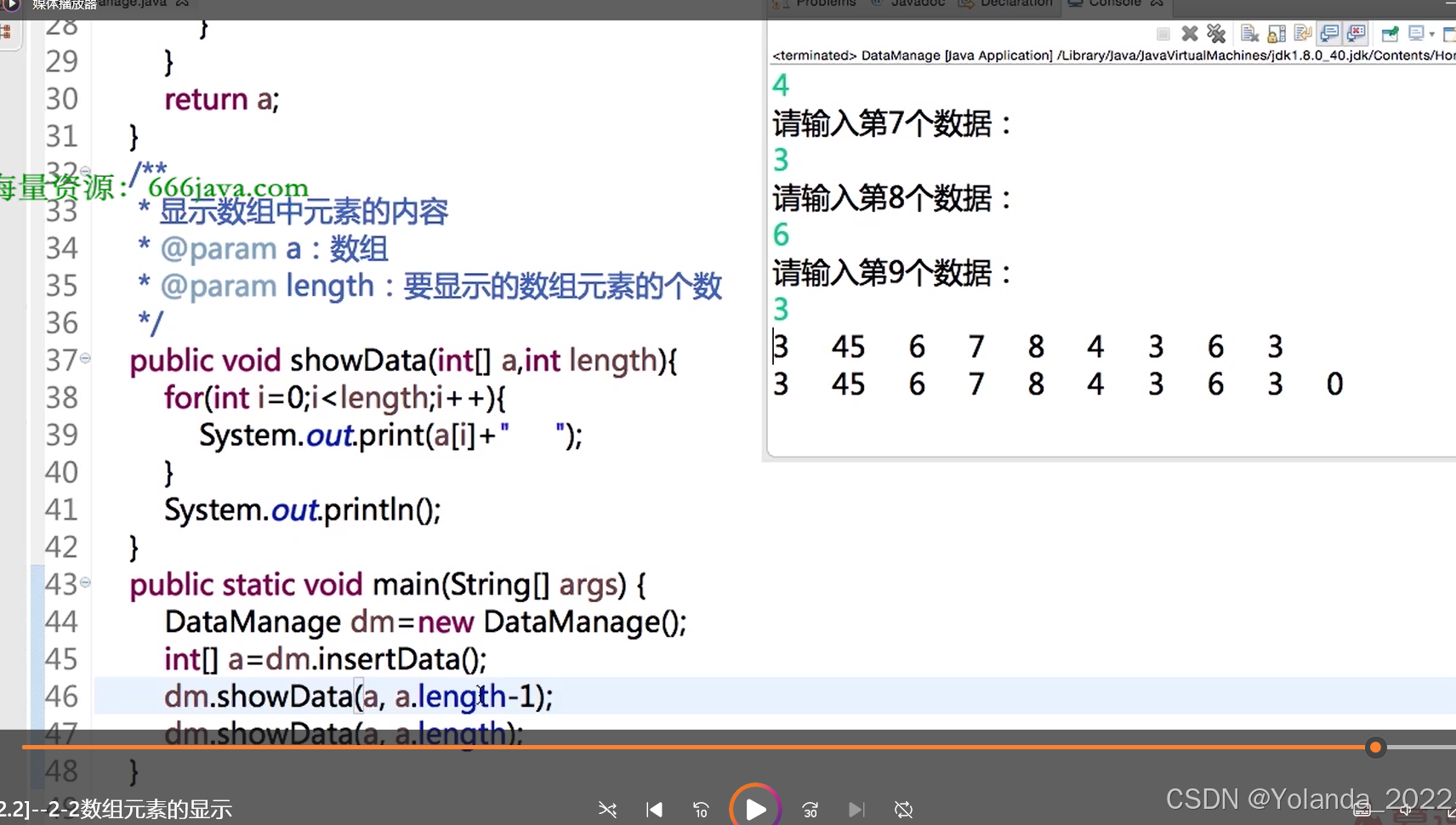
Task: Click the orange played part of the progress bar
Action: [x=693, y=748]
